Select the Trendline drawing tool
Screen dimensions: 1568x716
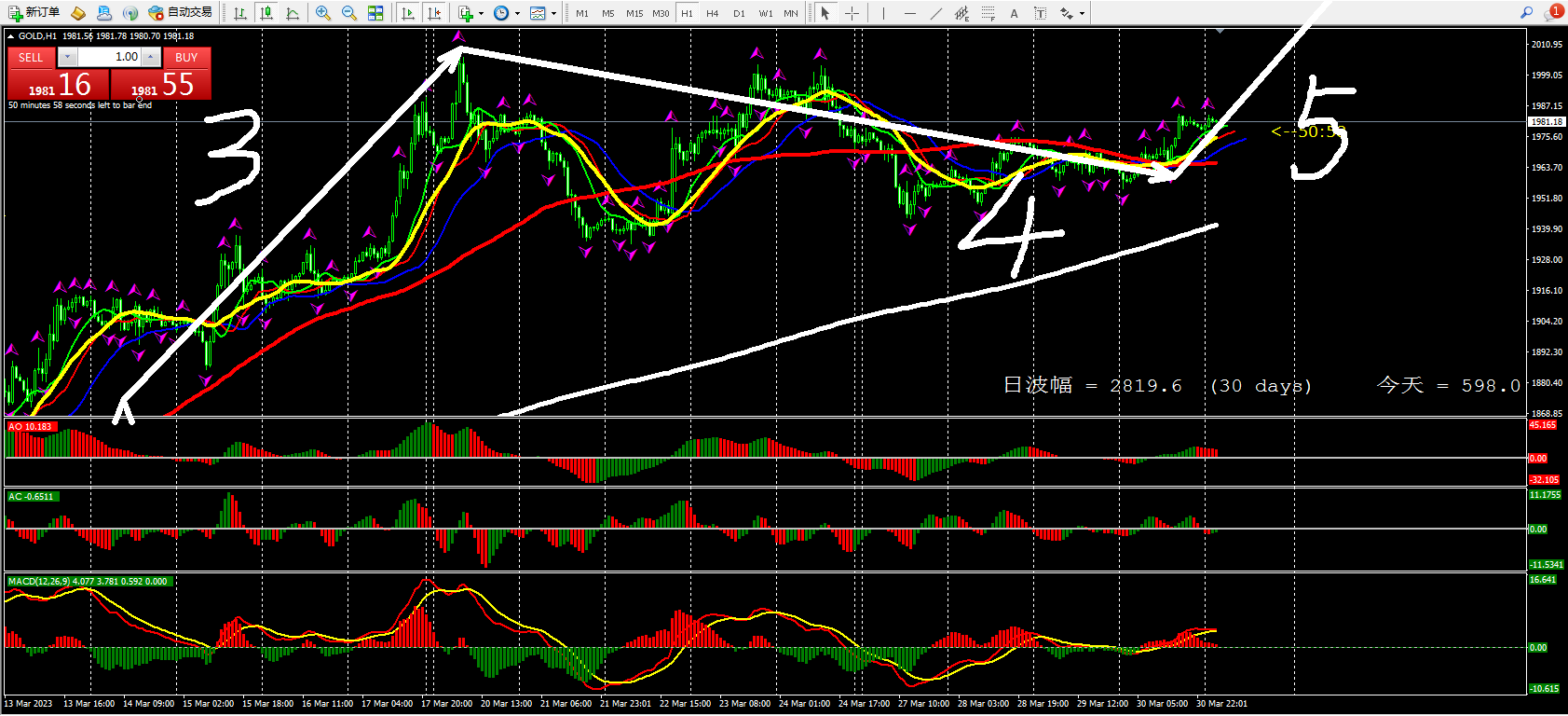pos(935,13)
